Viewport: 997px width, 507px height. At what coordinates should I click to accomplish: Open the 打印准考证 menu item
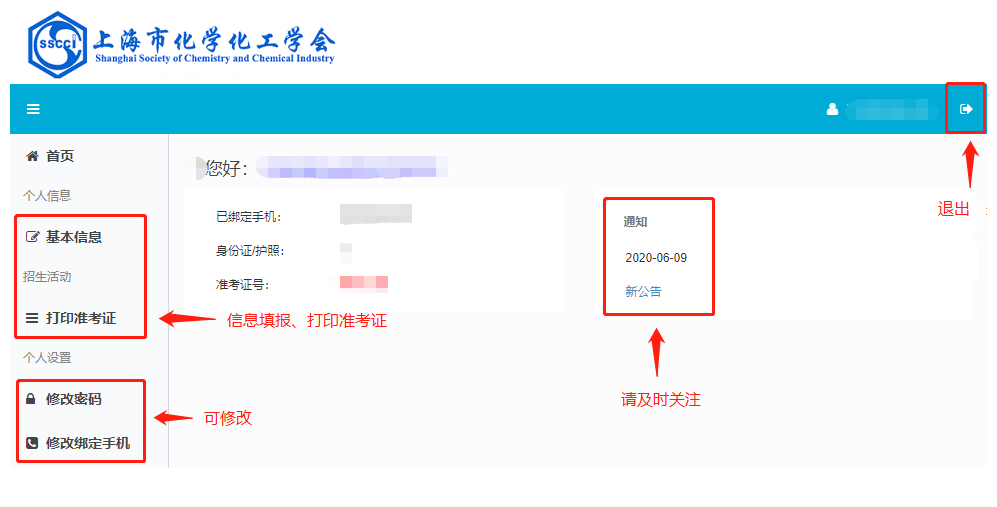click(x=81, y=318)
